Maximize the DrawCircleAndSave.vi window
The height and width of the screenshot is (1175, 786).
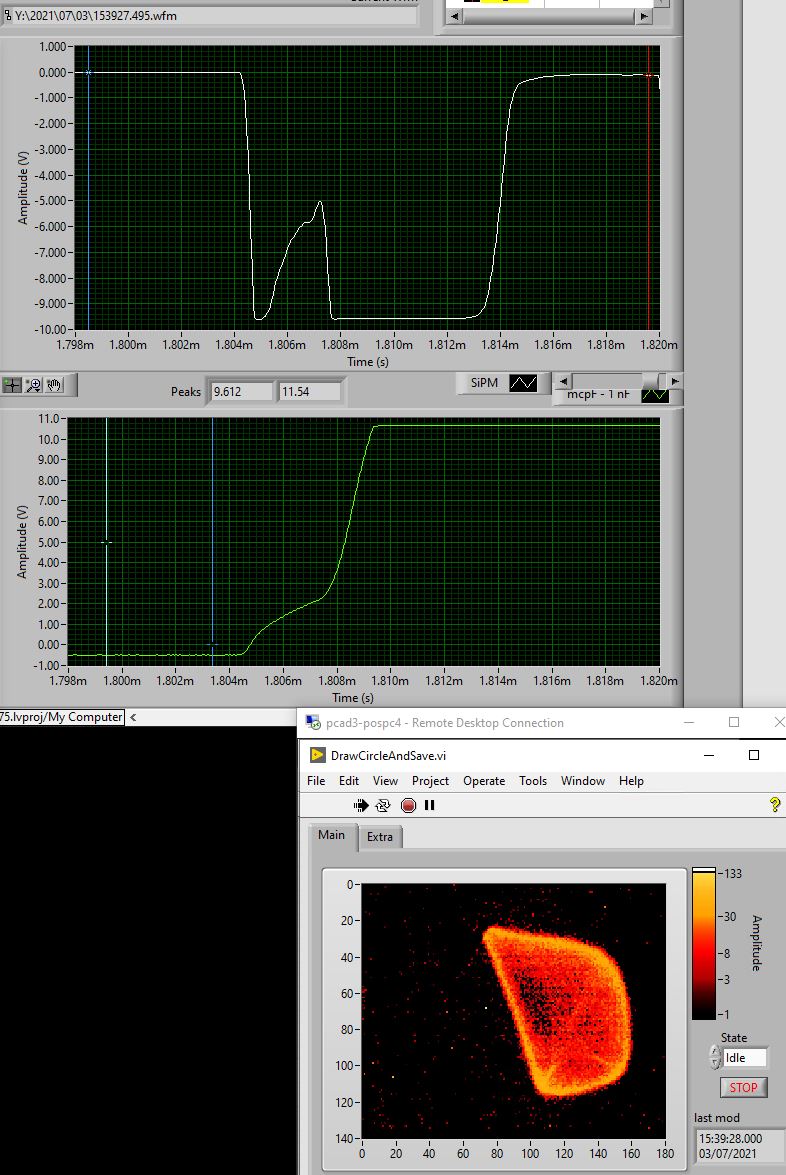(x=754, y=755)
